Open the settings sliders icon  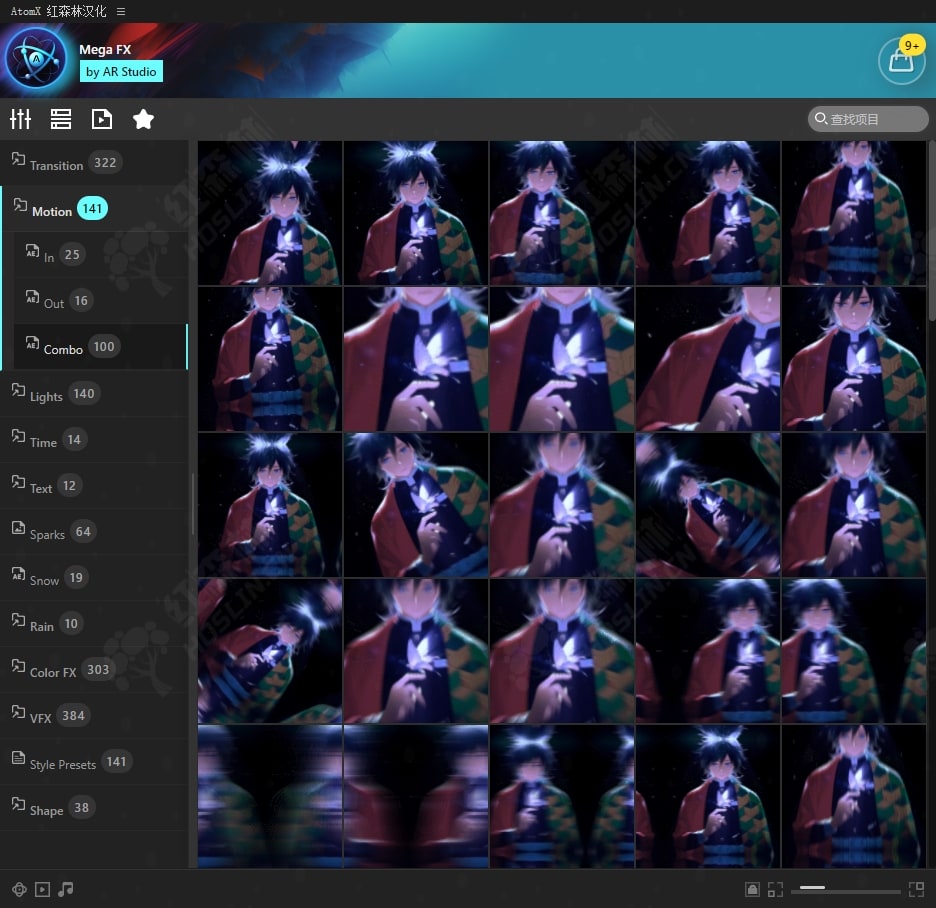click(x=20, y=119)
